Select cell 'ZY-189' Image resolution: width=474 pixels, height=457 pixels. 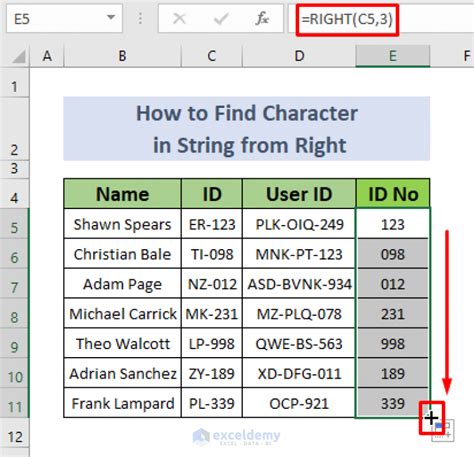click(x=212, y=373)
